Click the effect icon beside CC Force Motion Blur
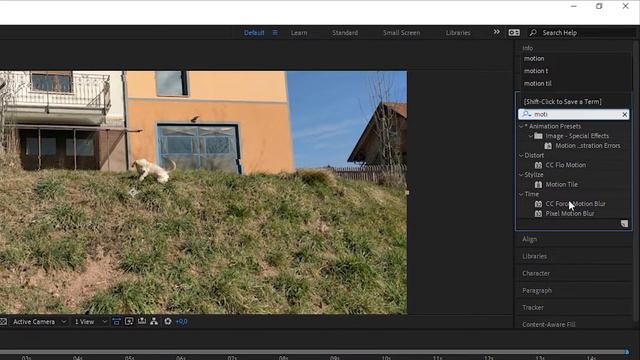Viewport: 640px width, 360px height. (538, 204)
